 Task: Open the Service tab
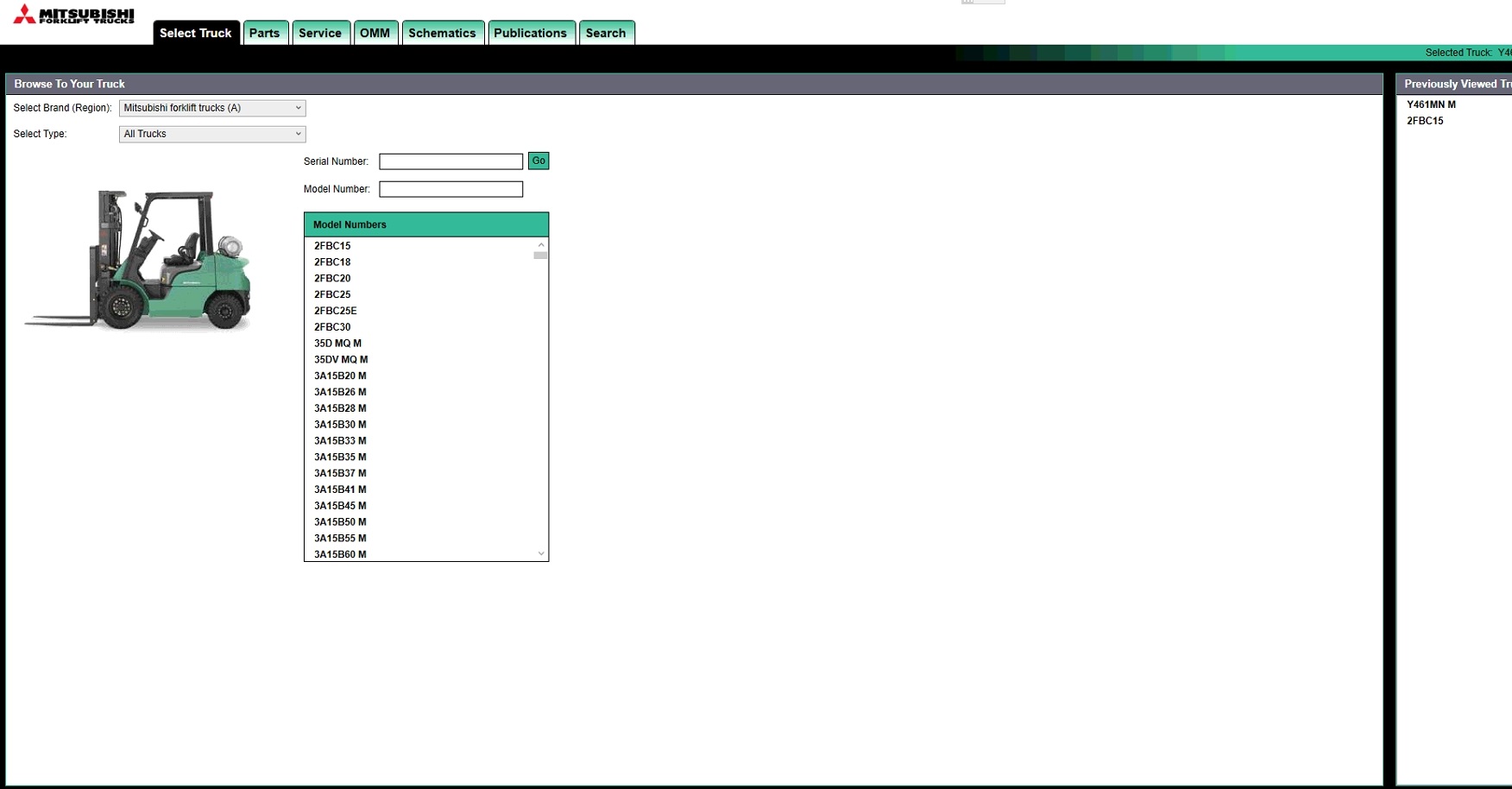click(x=320, y=33)
